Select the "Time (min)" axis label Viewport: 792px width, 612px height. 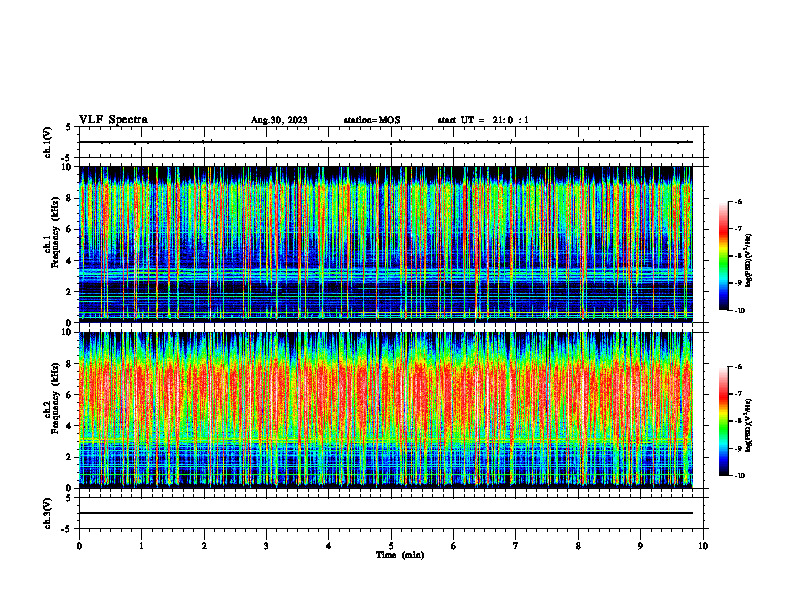400,555
